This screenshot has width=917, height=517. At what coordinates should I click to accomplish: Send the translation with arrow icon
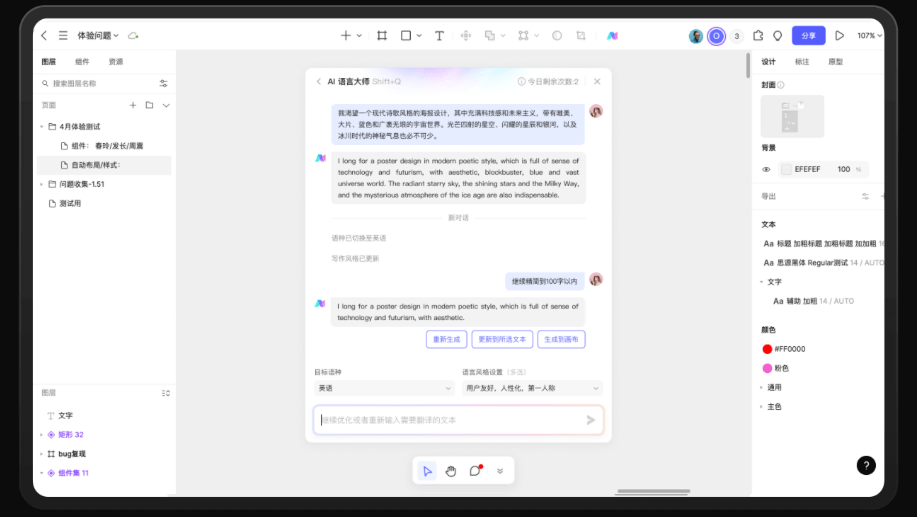(x=591, y=420)
